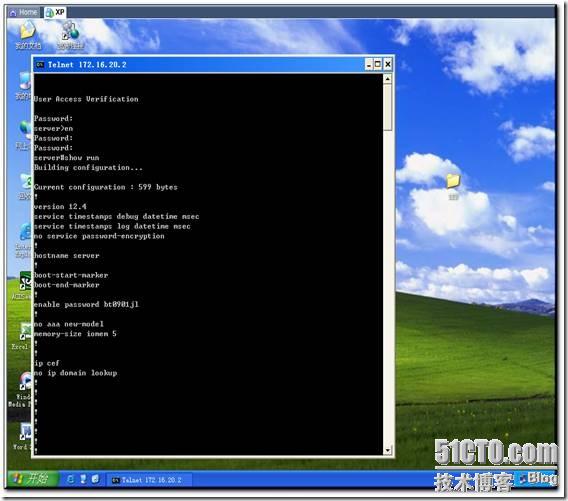568x501 pixels.
Task: Click 'service timestamps log datetime msec' line
Action: pyautogui.click(x=112, y=226)
